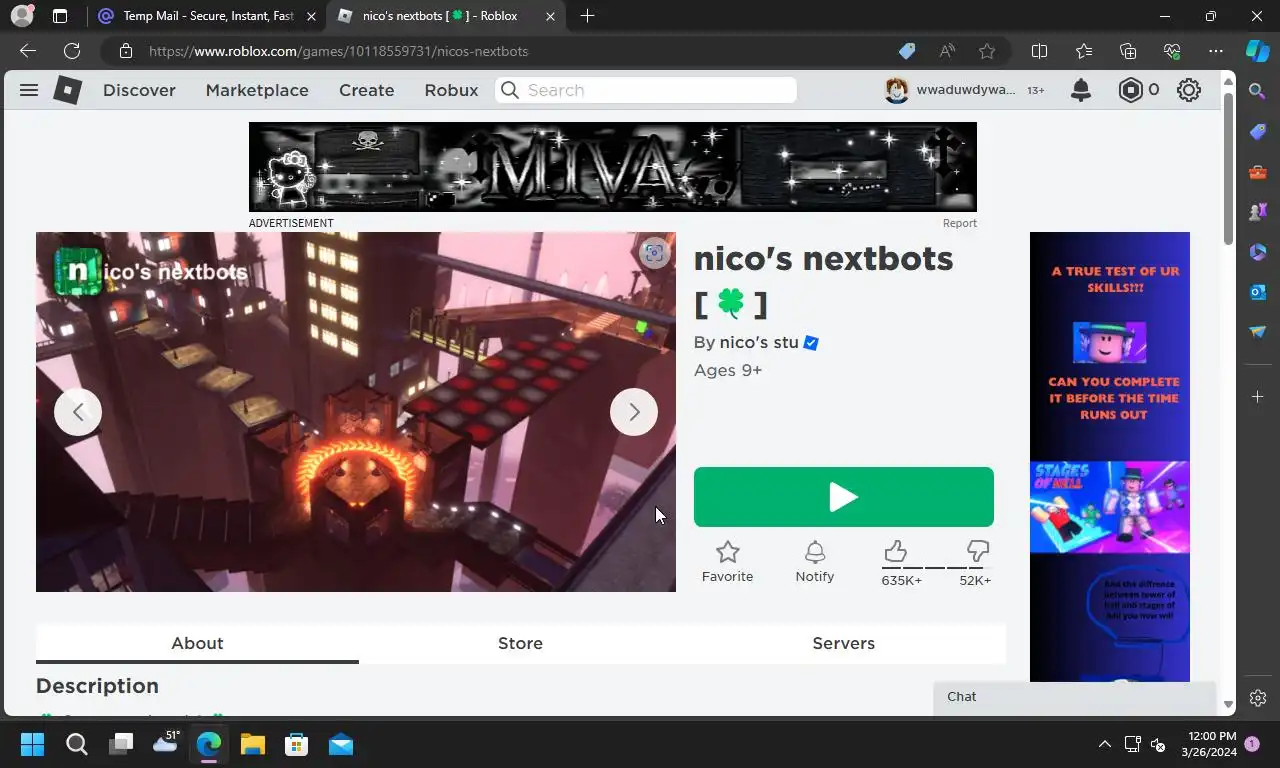Add this page to browser favorites
This screenshot has height=768, width=1280.
[x=987, y=51]
